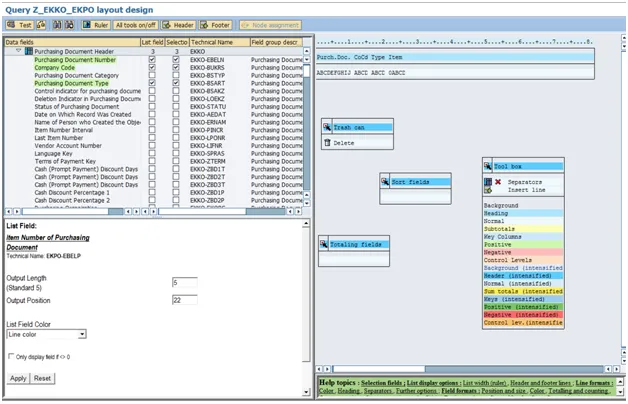Screen dimensions: 628x404
Task: Click the Test button in the toolbar
Action: pos(20,25)
